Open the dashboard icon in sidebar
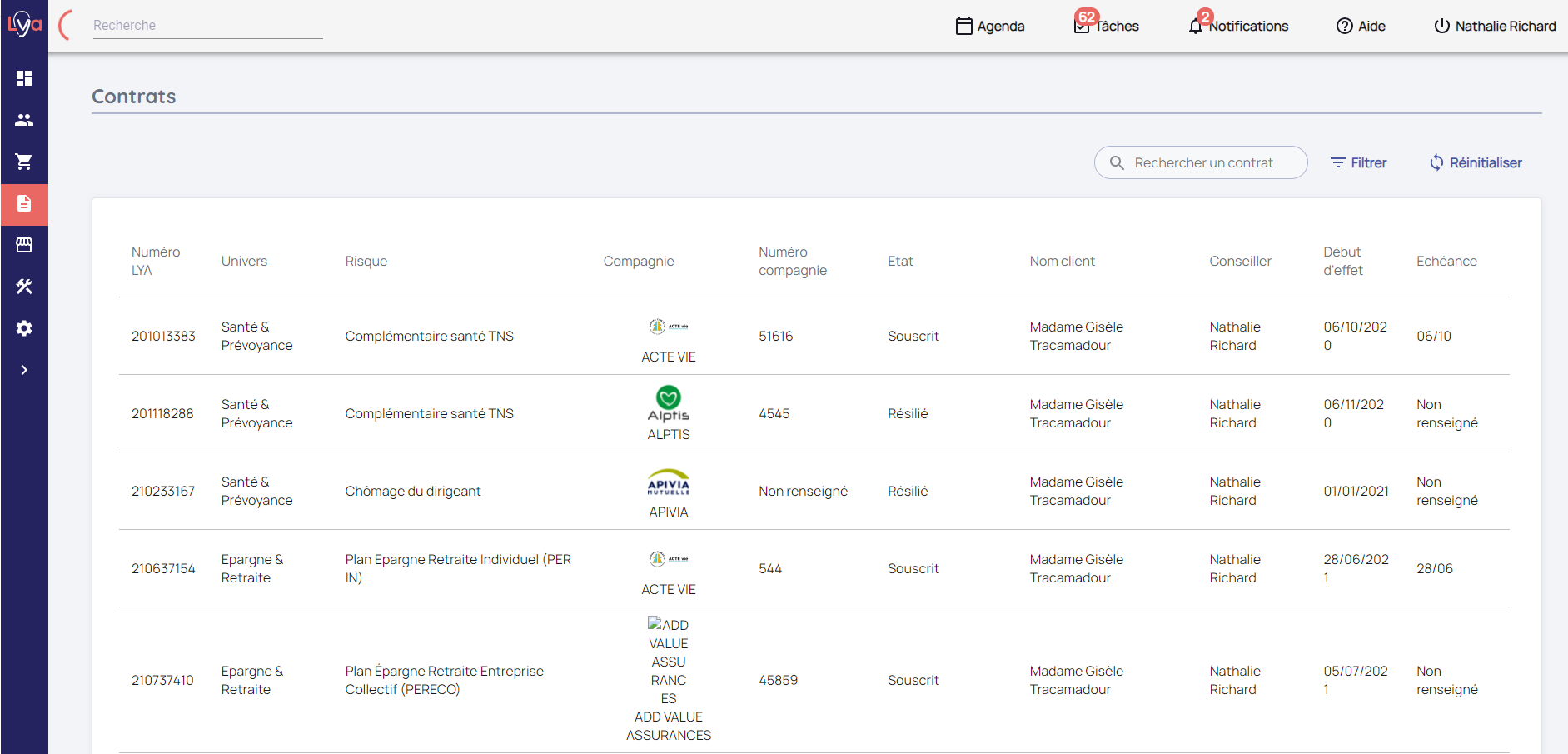The image size is (1568, 754). click(24, 78)
